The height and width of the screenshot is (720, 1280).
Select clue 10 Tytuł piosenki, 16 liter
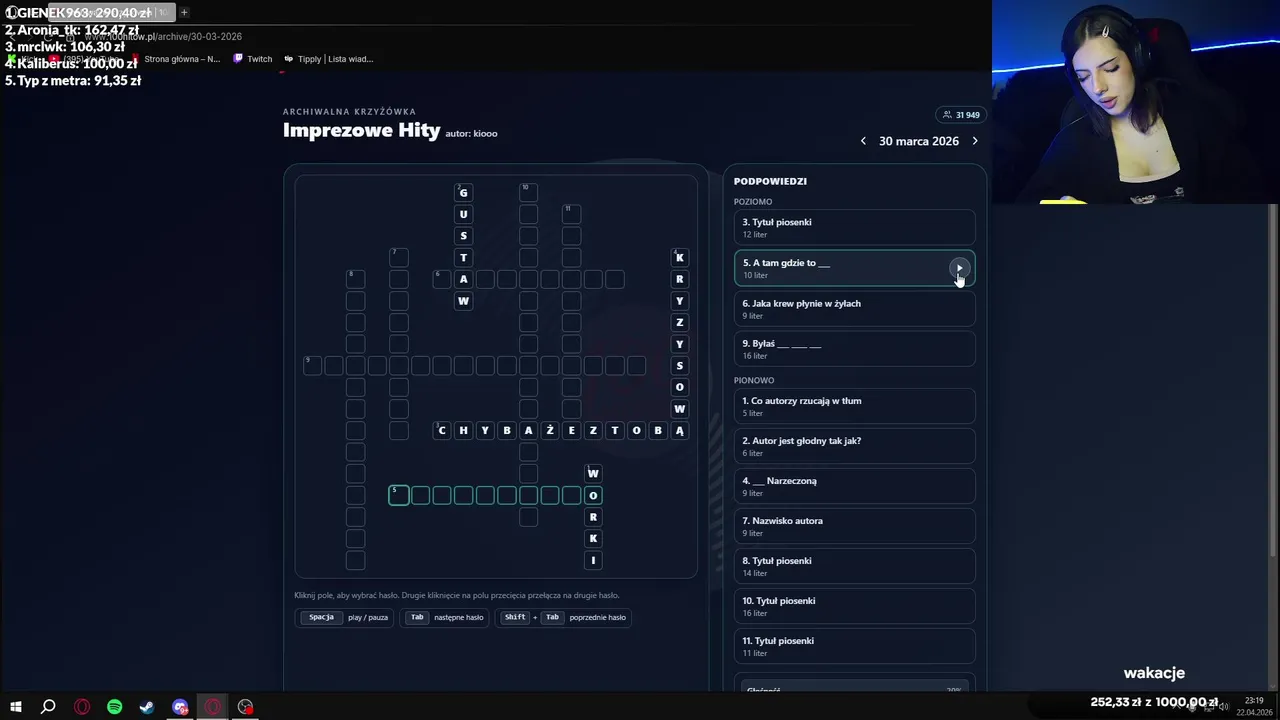pos(854,606)
